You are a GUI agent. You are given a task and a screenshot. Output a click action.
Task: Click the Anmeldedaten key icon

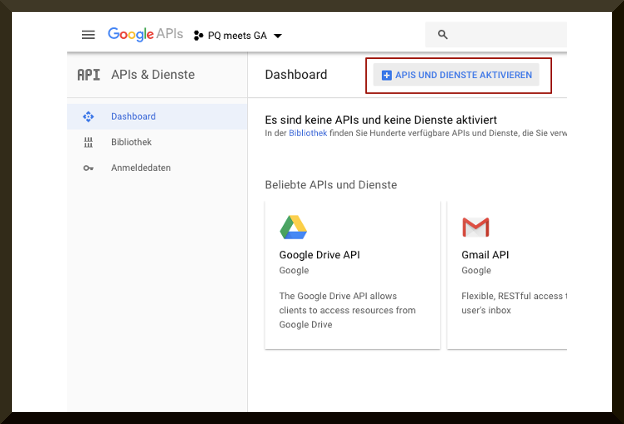pos(88,168)
